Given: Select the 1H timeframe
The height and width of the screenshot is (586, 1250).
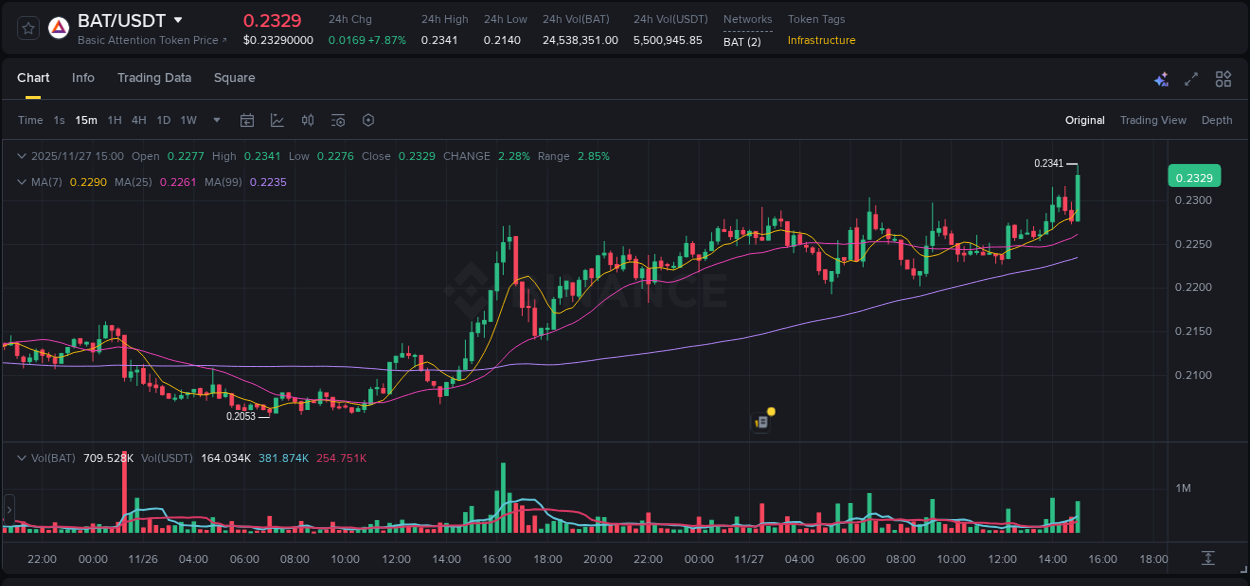Looking at the screenshot, I should (x=113, y=120).
